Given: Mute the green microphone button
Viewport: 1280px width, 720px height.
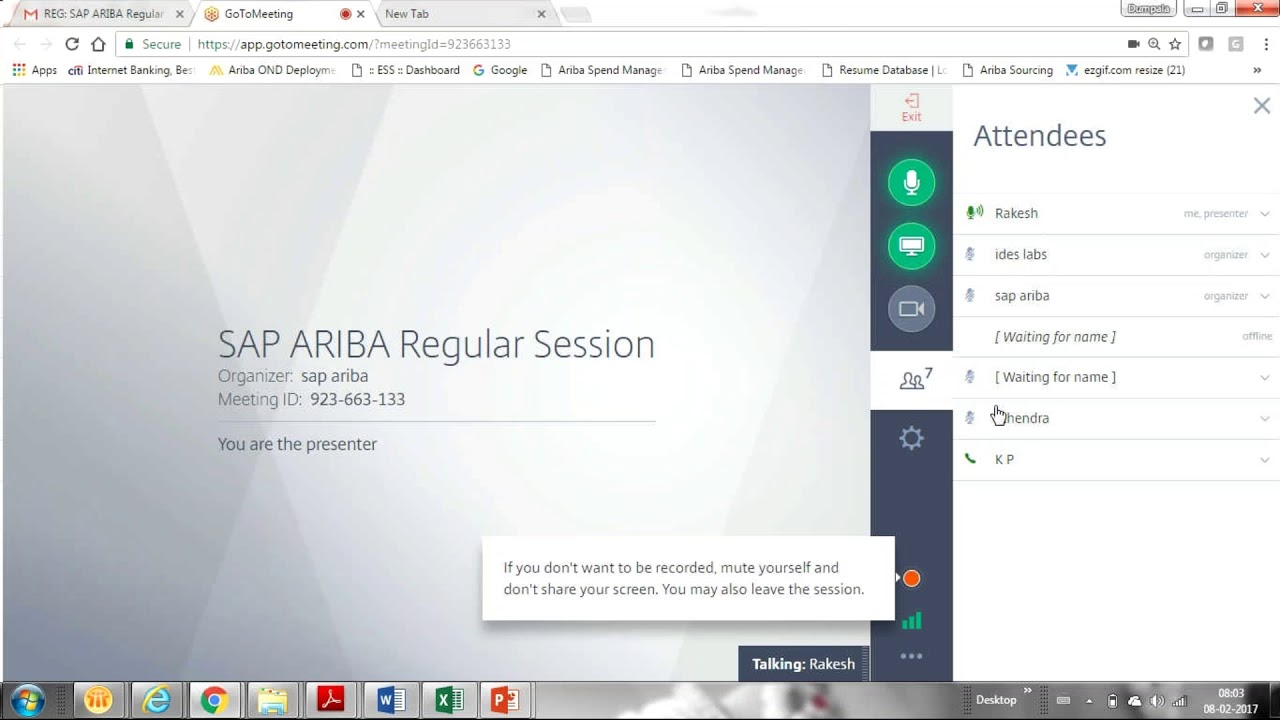Looking at the screenshot, I should click(911, 182).
